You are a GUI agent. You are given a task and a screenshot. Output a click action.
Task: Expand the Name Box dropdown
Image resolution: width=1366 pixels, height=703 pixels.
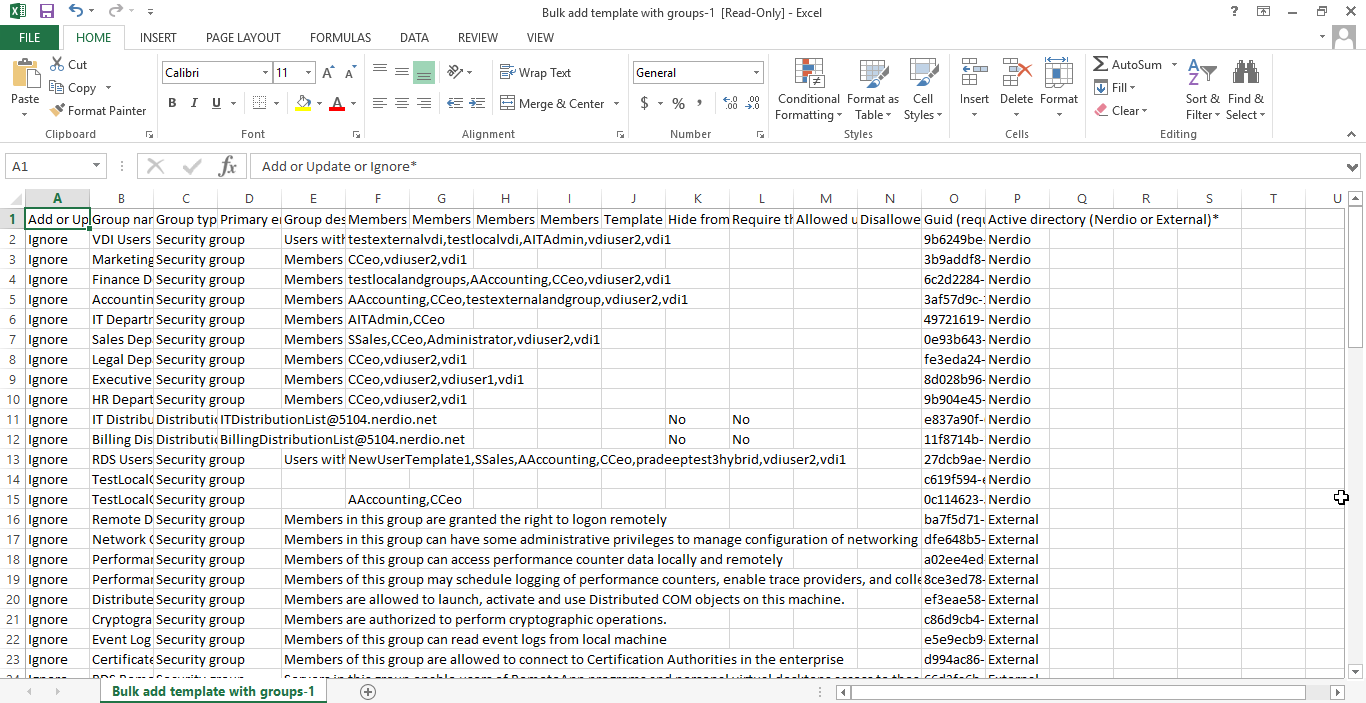[97, 167]
